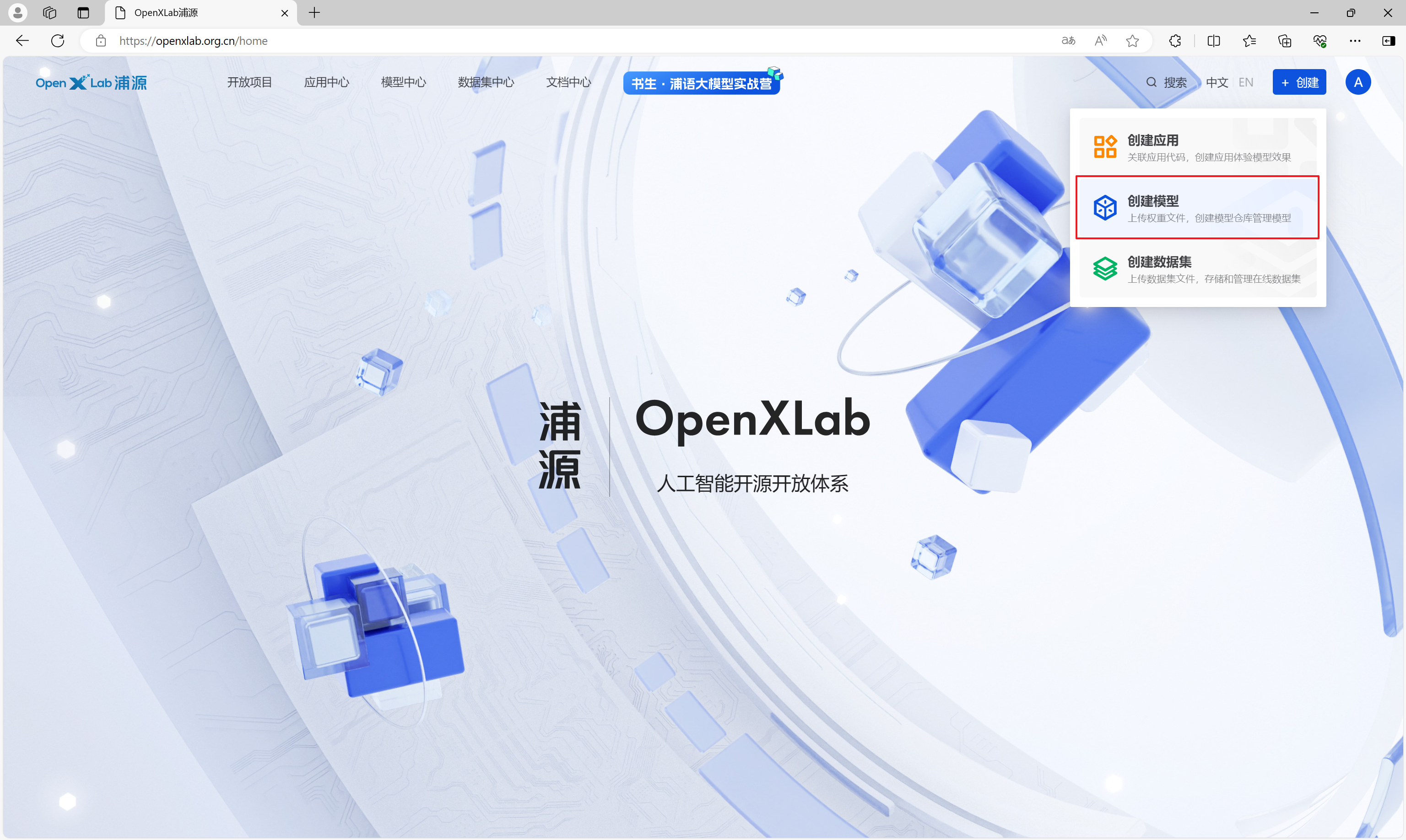Click the text 上传数据集文件，存储和管理在线数据集
This screenshot has height=840, width=1406.
tap(1213, 279)
